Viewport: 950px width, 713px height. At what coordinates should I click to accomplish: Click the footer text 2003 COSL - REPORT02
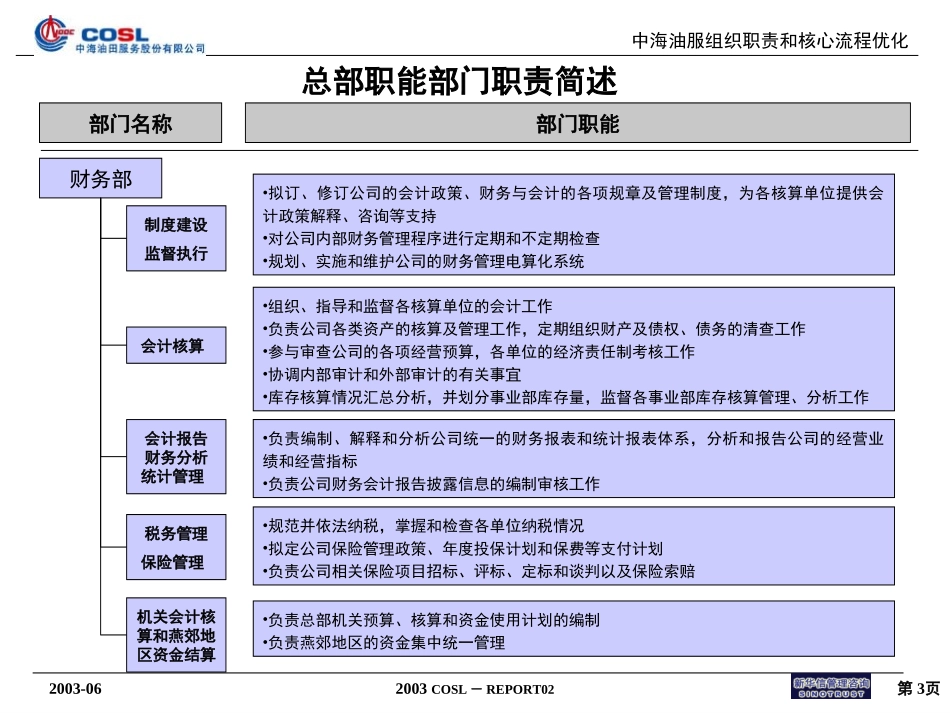click(475, 689)
